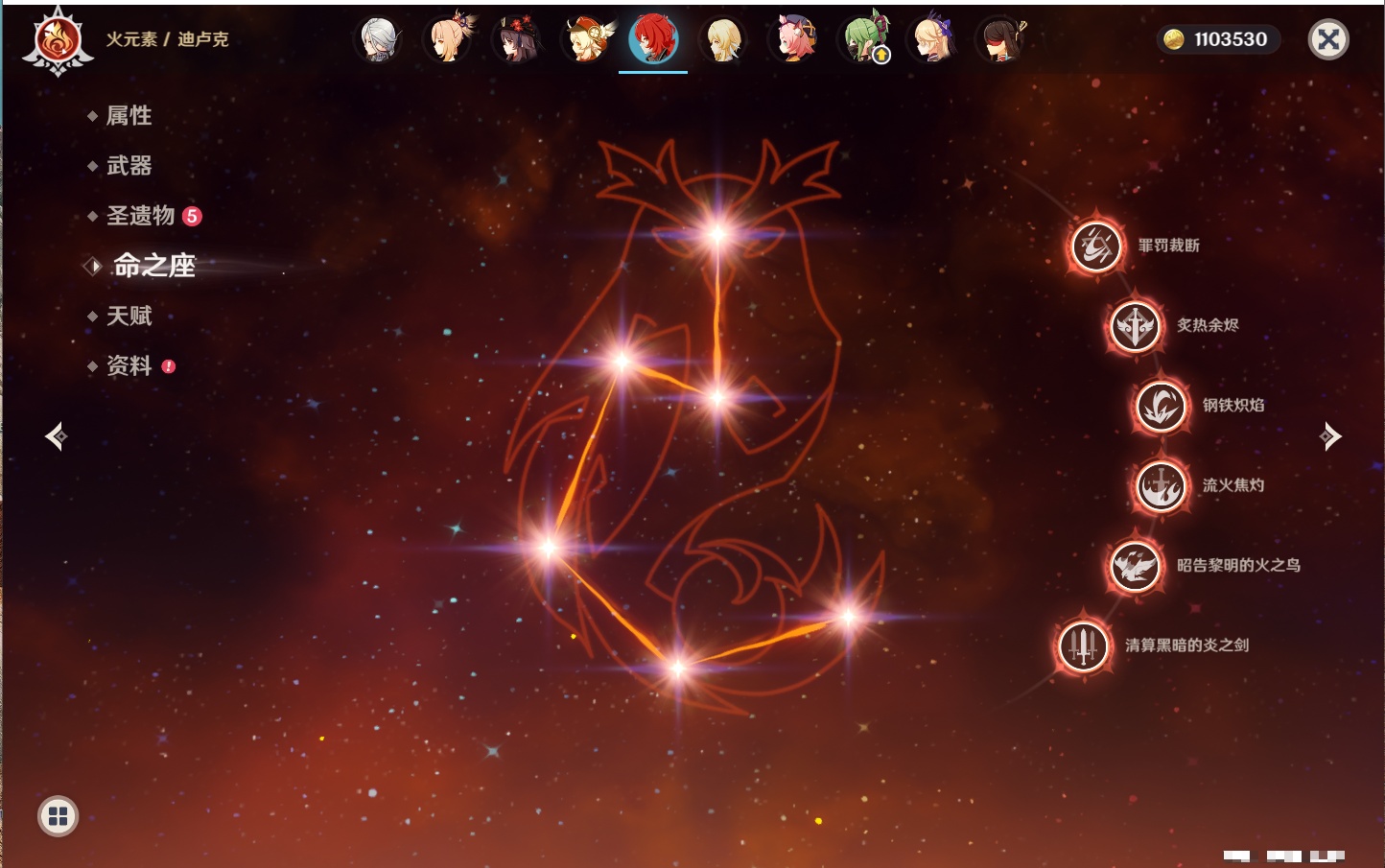1385x868 pixels.
Task: Click the red exclamation badge on 资料
Action: tap(169, 366)
